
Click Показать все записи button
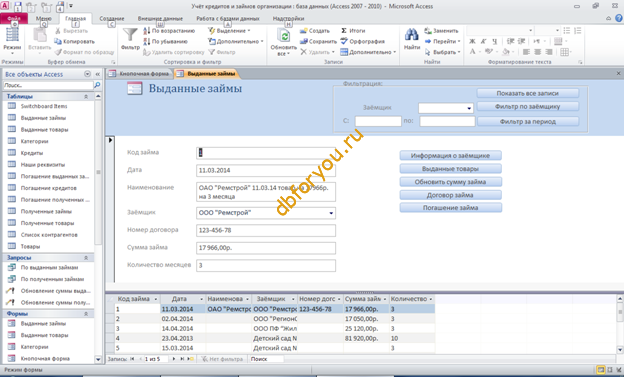point(528,93)
